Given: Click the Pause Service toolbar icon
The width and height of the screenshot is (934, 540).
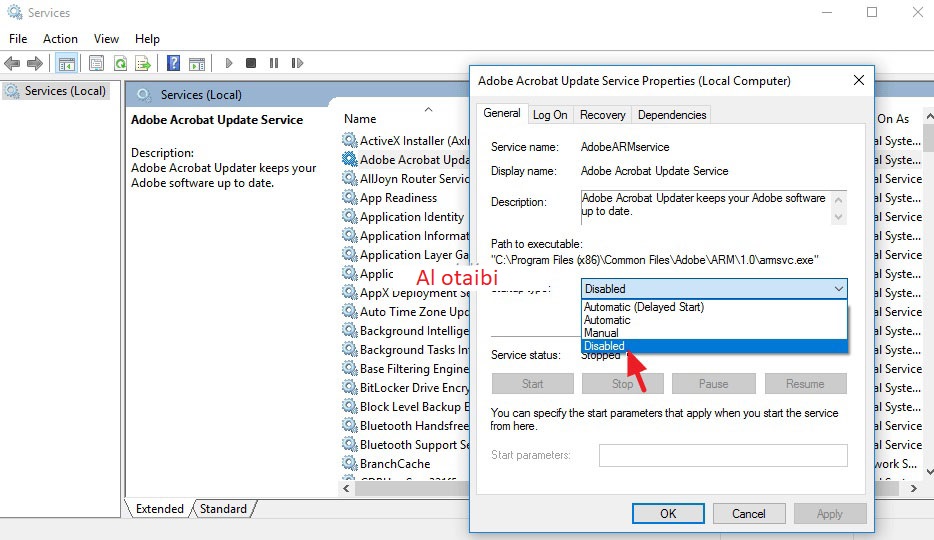Looking at the screenshot, I should tap(274, 63).
